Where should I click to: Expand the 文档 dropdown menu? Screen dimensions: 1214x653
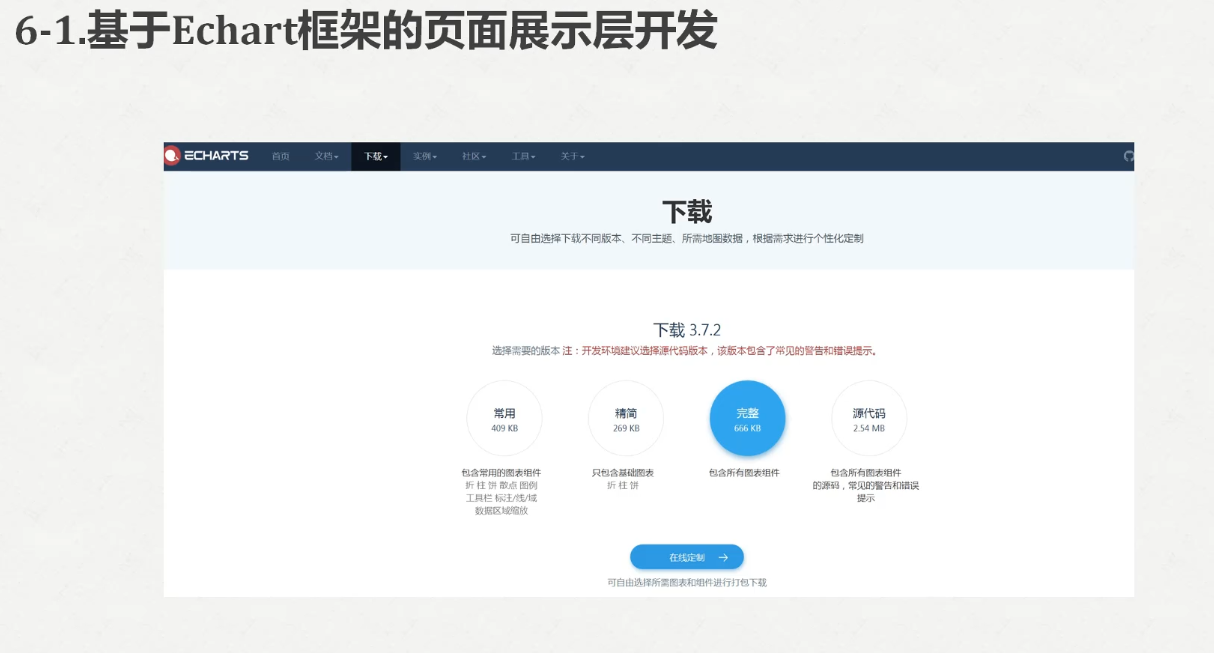(x=326, y=156)
